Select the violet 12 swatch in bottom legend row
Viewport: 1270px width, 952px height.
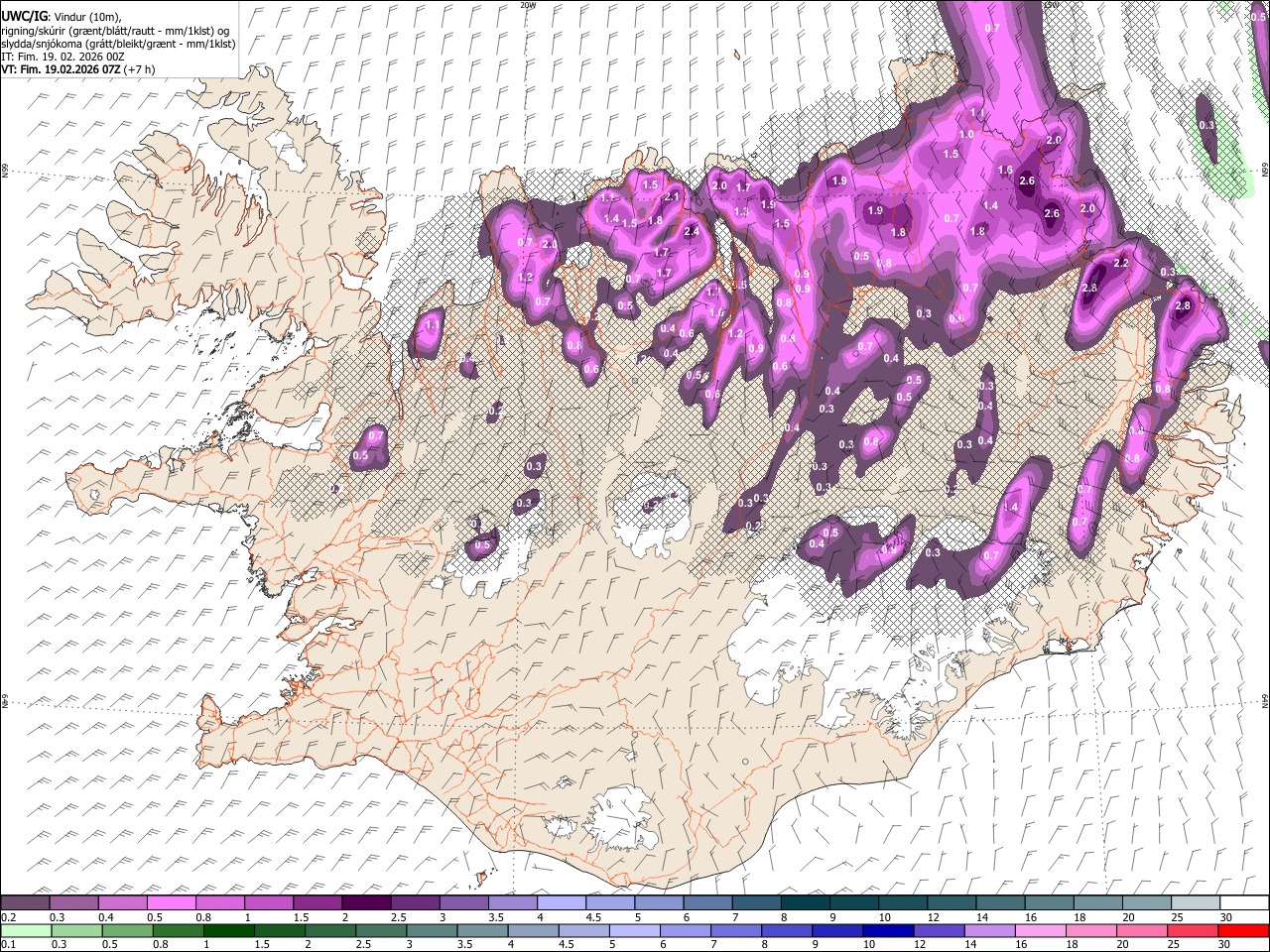(938, 930)
